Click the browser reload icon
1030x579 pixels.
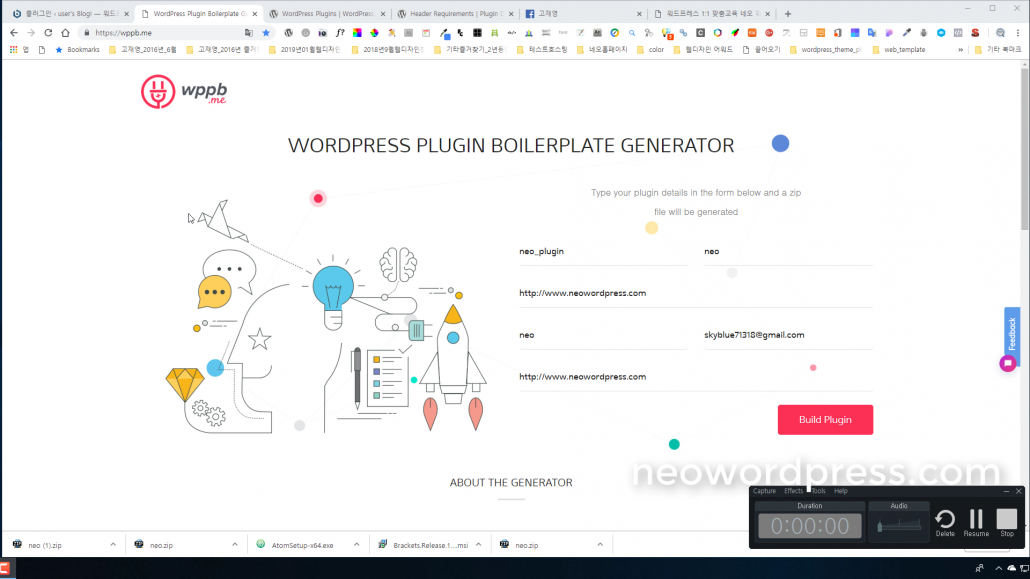click(x=48, y=33)
